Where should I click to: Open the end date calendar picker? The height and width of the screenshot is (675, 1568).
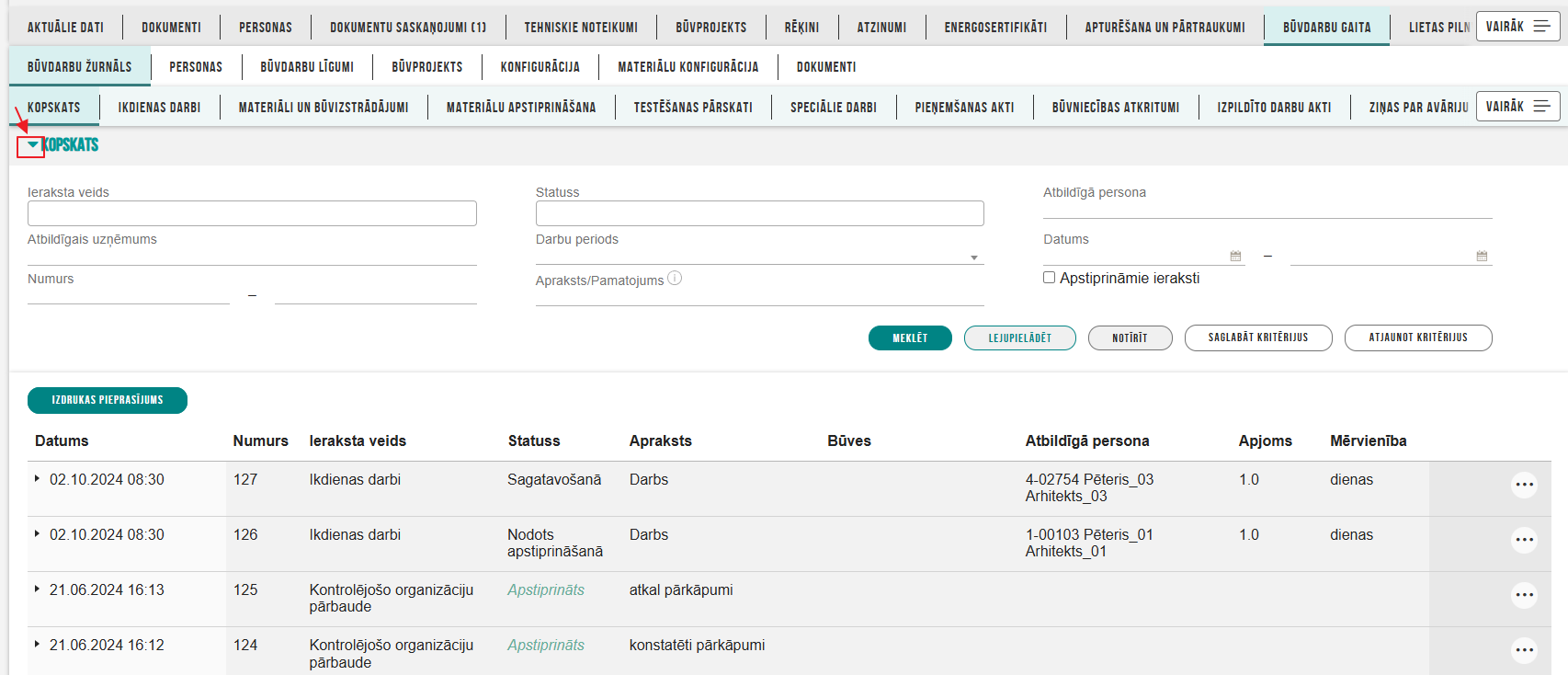(x=1482, y=257)
